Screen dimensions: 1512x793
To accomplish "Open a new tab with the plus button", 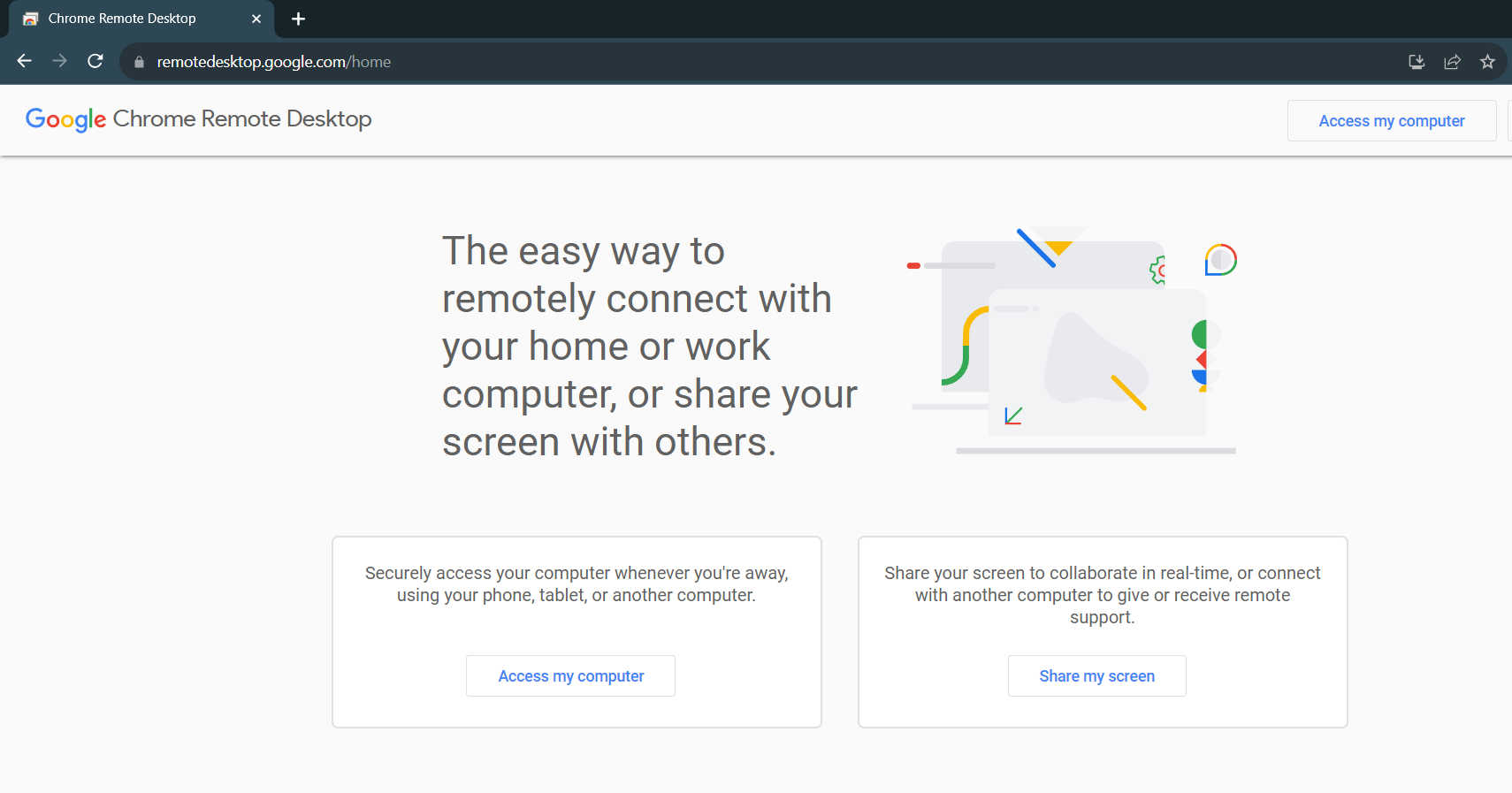I will coord(299,19).
